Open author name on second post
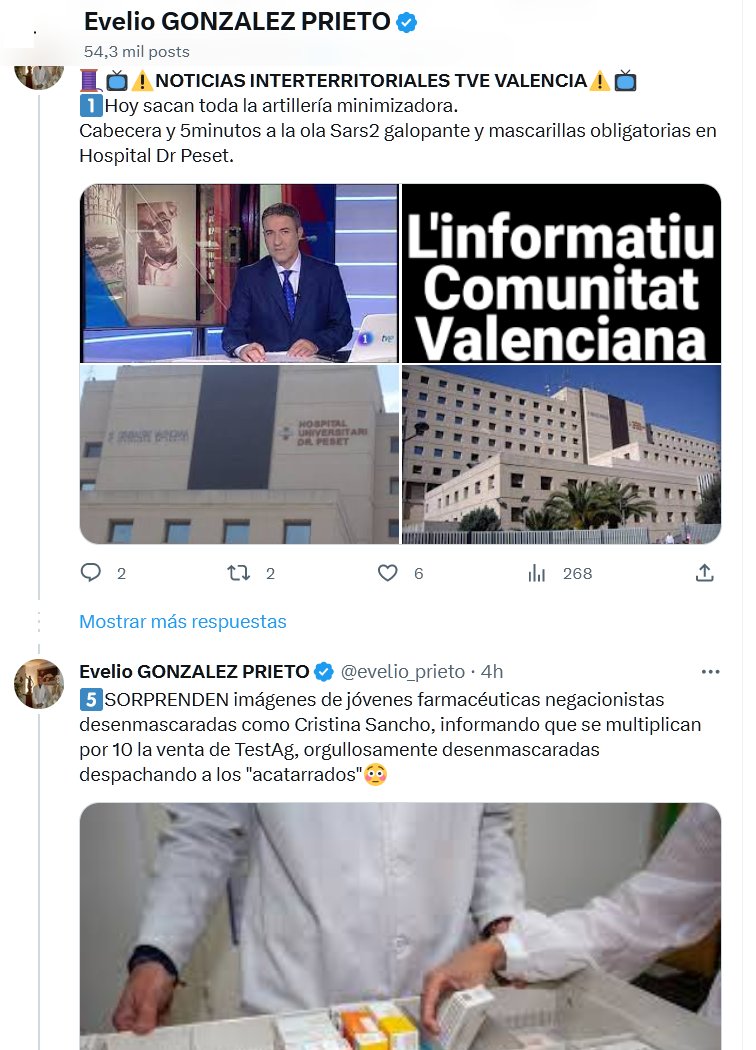 point(194,672)
